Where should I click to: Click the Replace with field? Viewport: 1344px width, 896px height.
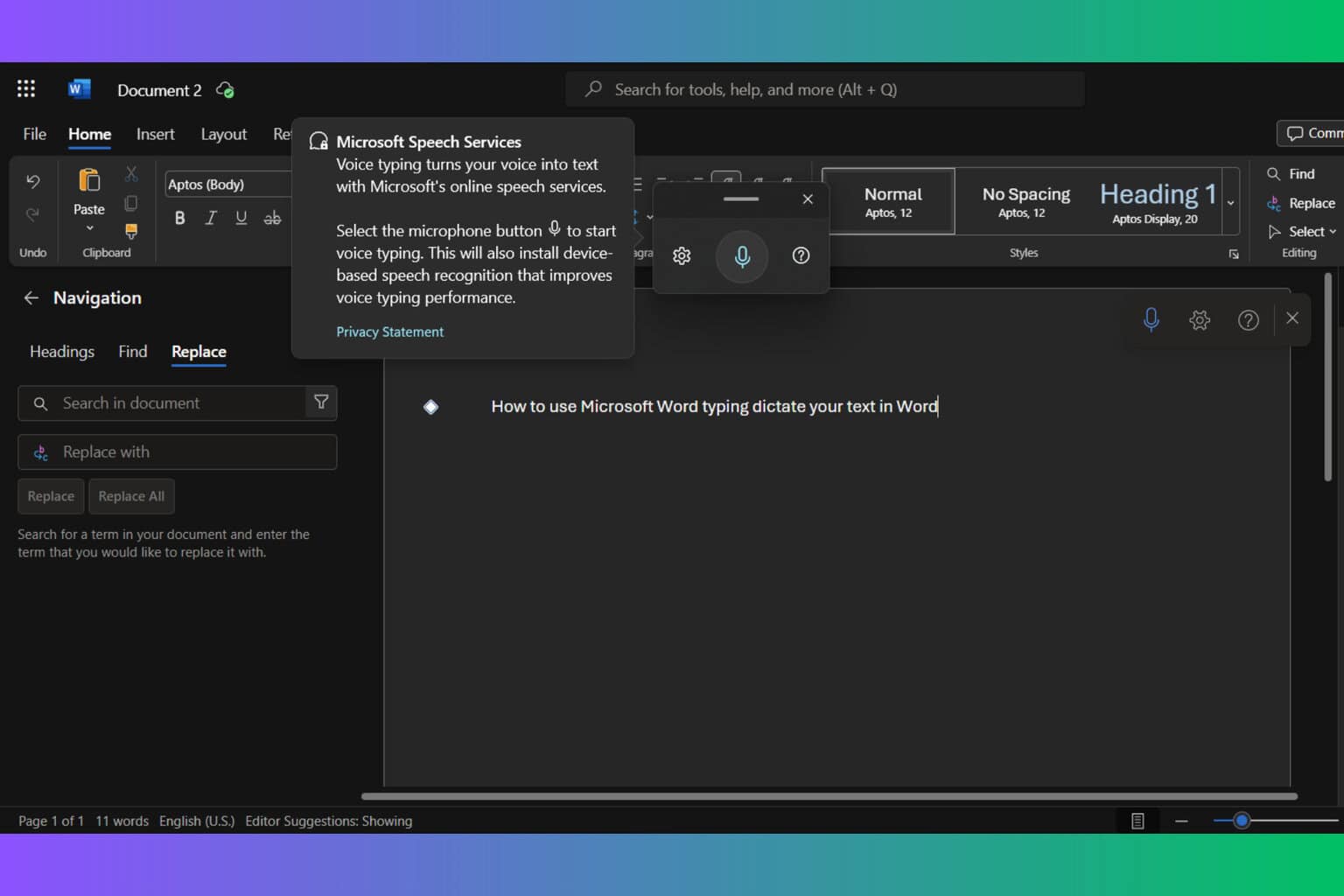pos(177,451)
